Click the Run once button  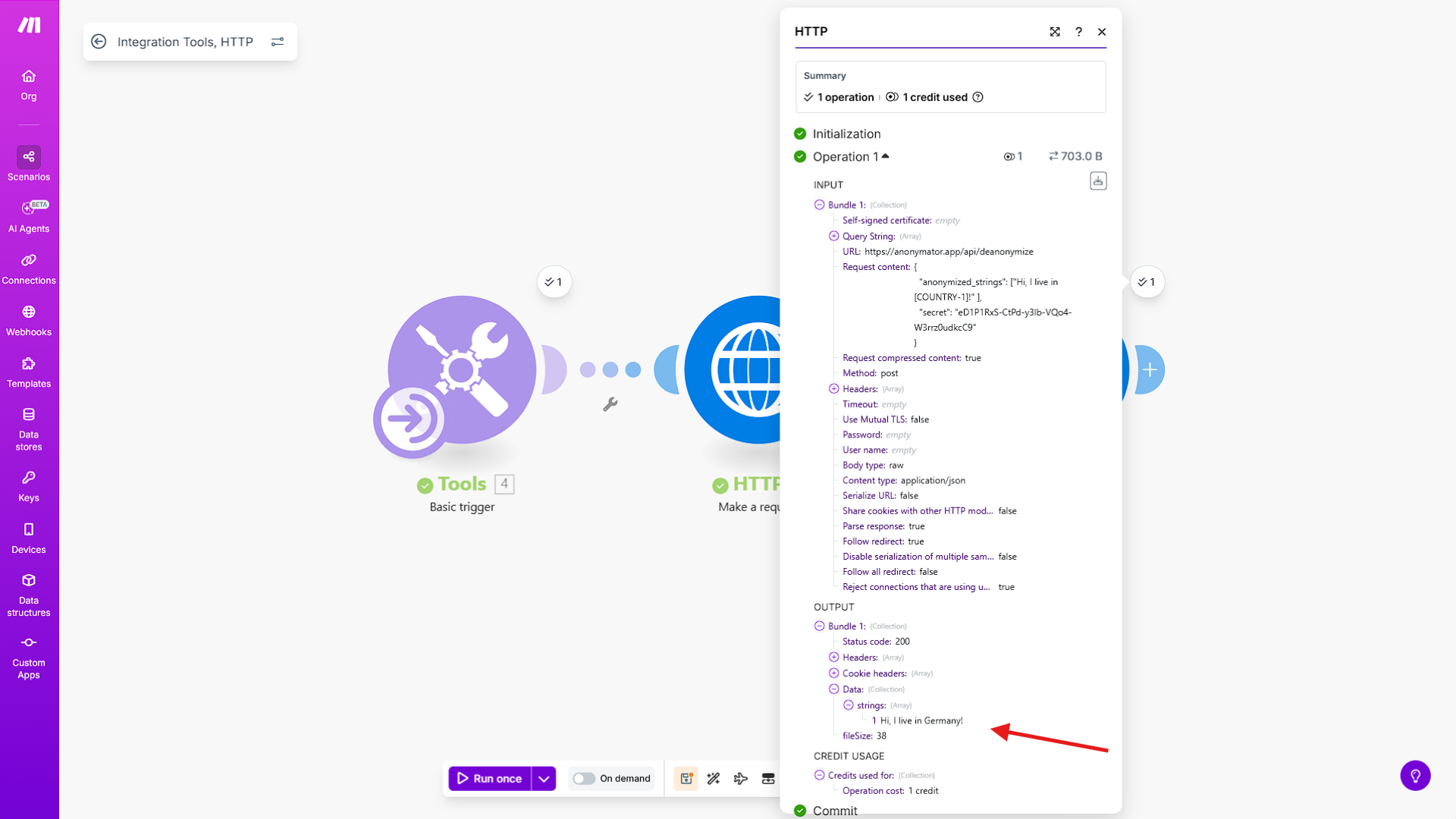490,779
